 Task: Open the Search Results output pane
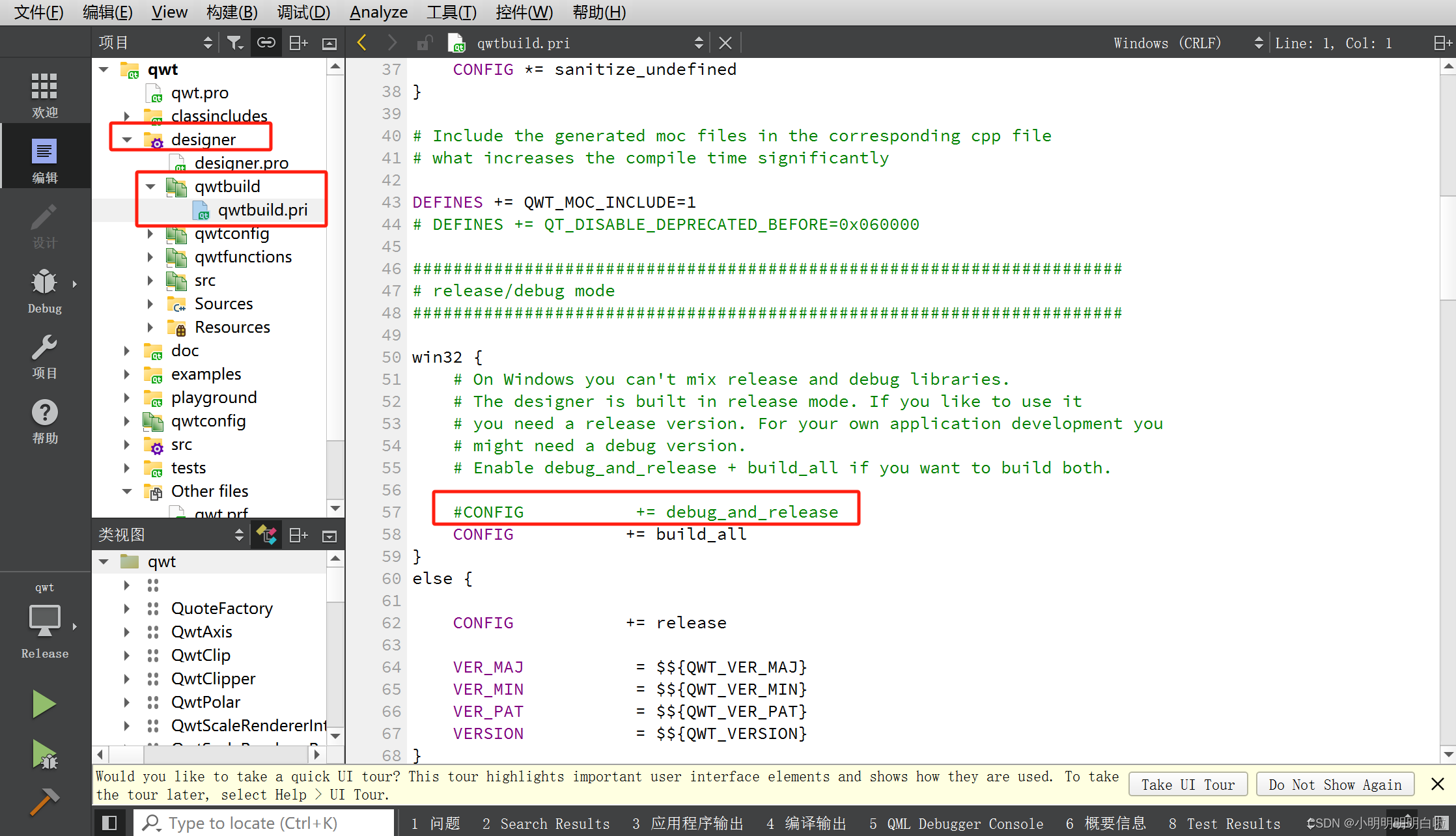click(x=546, y=824)
